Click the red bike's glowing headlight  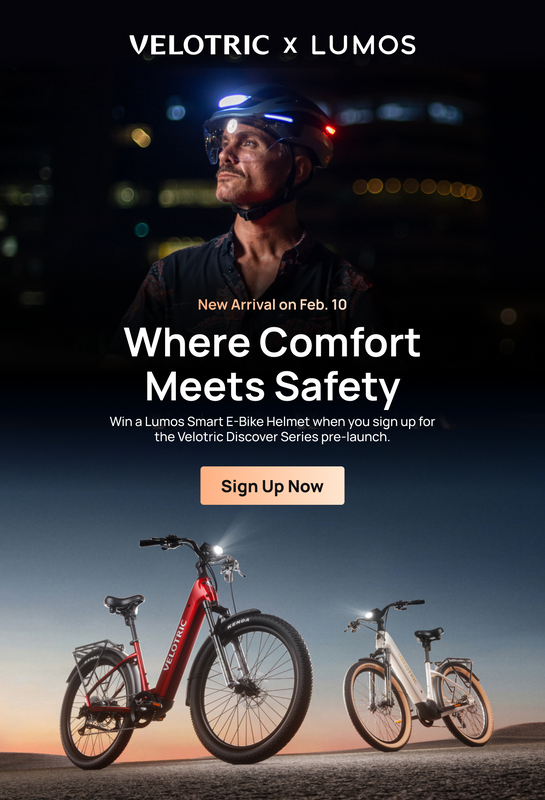[218, 550]
